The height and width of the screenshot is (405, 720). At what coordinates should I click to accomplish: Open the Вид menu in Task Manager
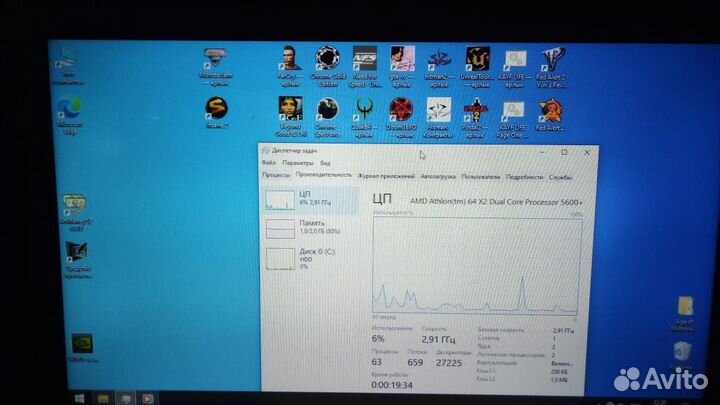[325, 162]
